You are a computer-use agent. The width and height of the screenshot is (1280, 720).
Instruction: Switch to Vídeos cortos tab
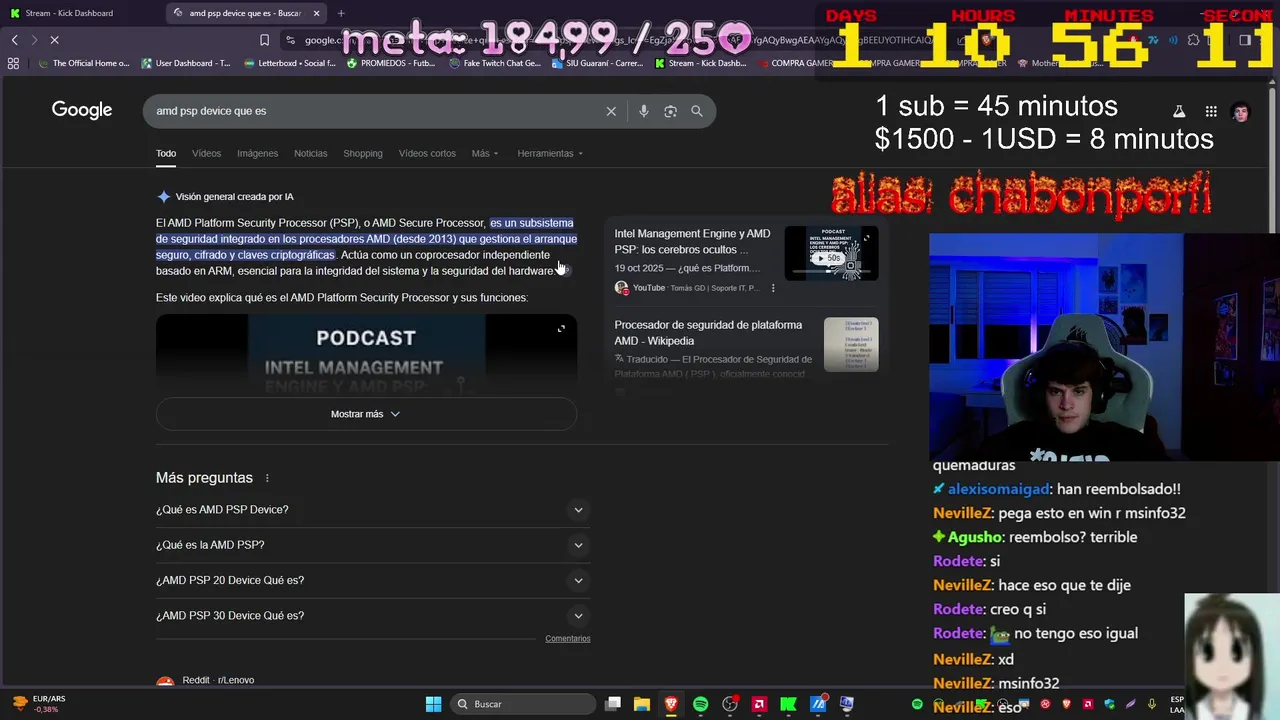[x=427, y=153]
